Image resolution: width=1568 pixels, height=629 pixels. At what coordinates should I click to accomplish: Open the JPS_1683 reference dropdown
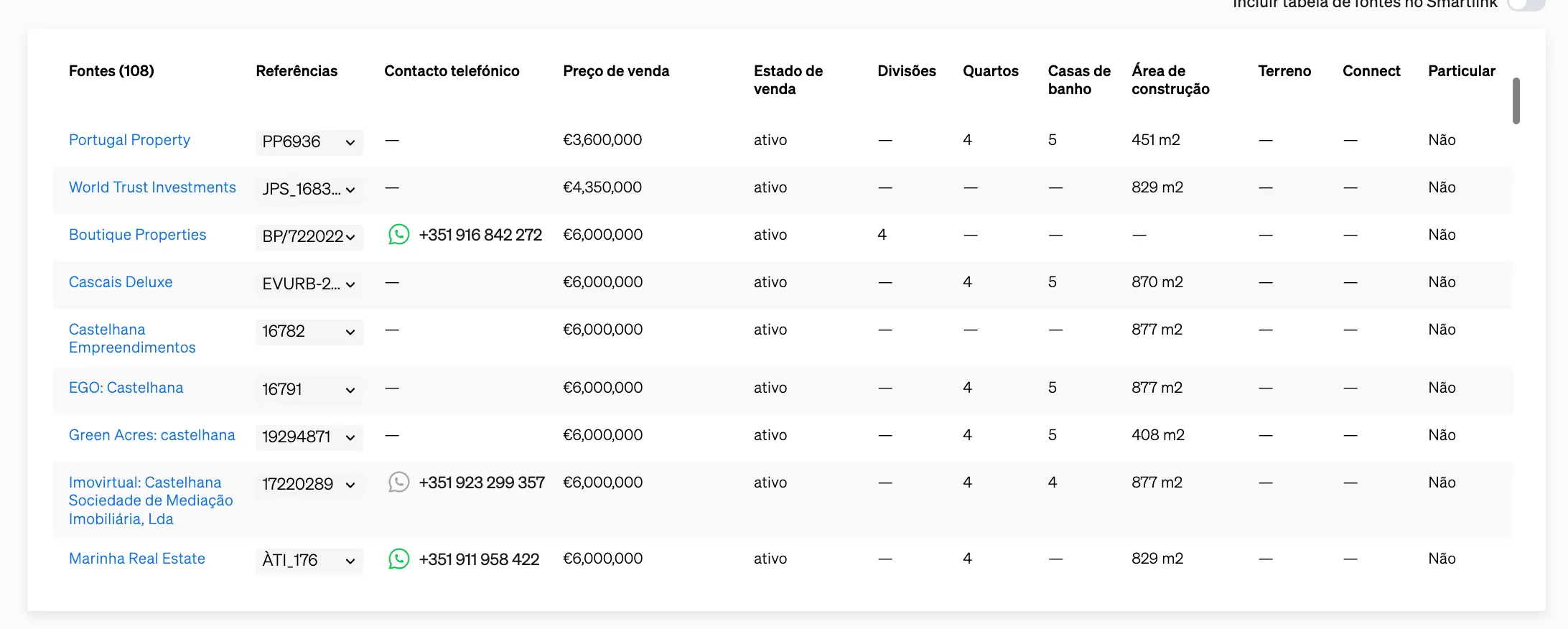pos(309,190)
